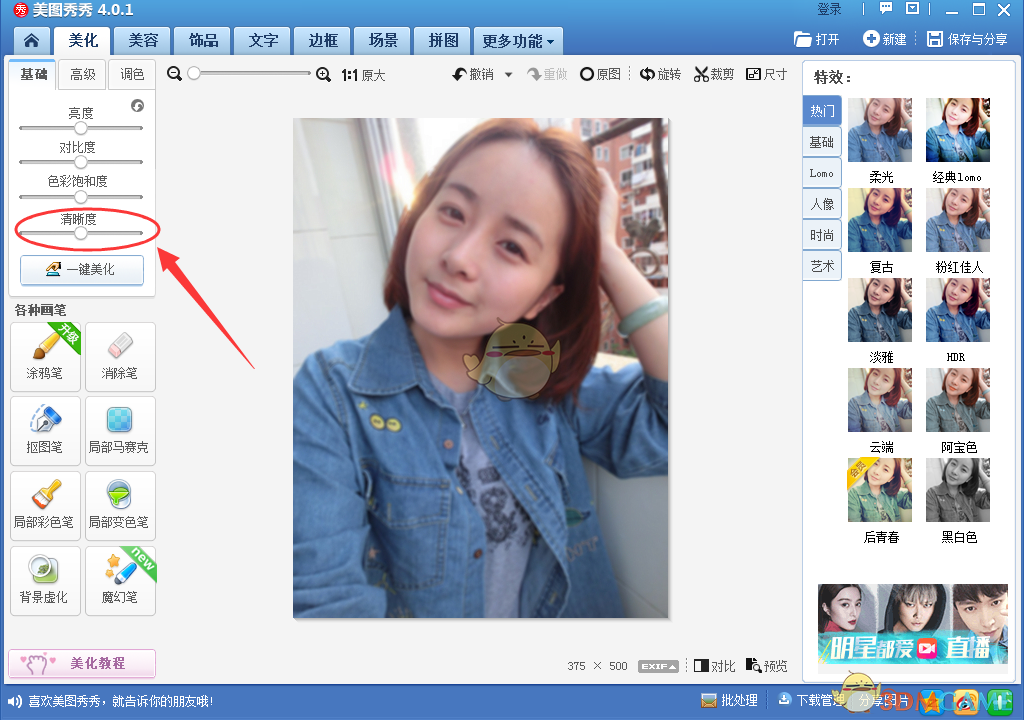1024x720 pixels.
Task: Click the 一键美化 button
Action: click(x=81, y=270)
